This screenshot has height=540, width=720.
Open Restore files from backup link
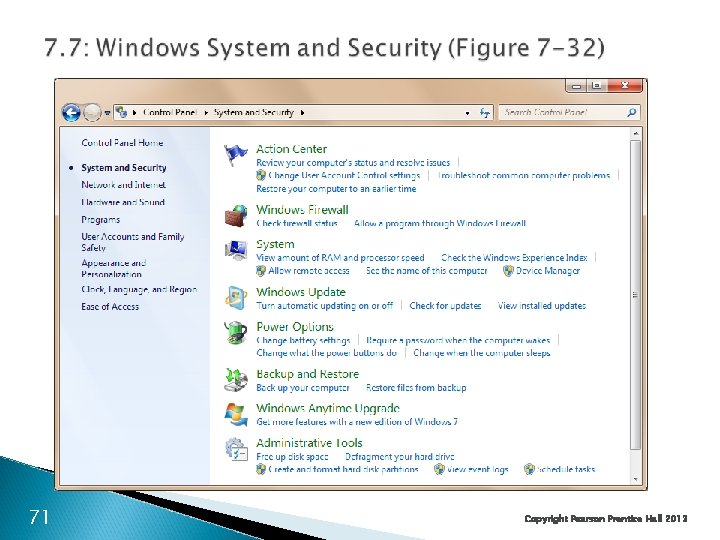(x=416, y=388)
